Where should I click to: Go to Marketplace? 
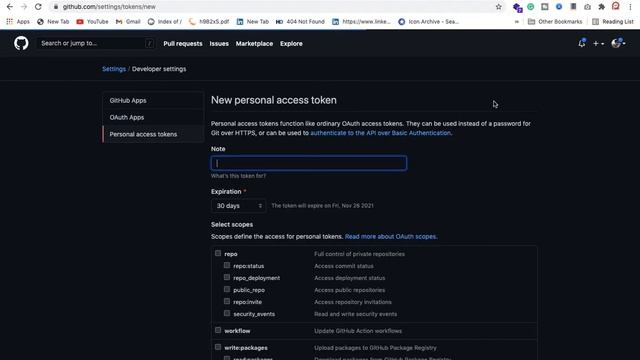pyautogui.click(x=254, y=44)
